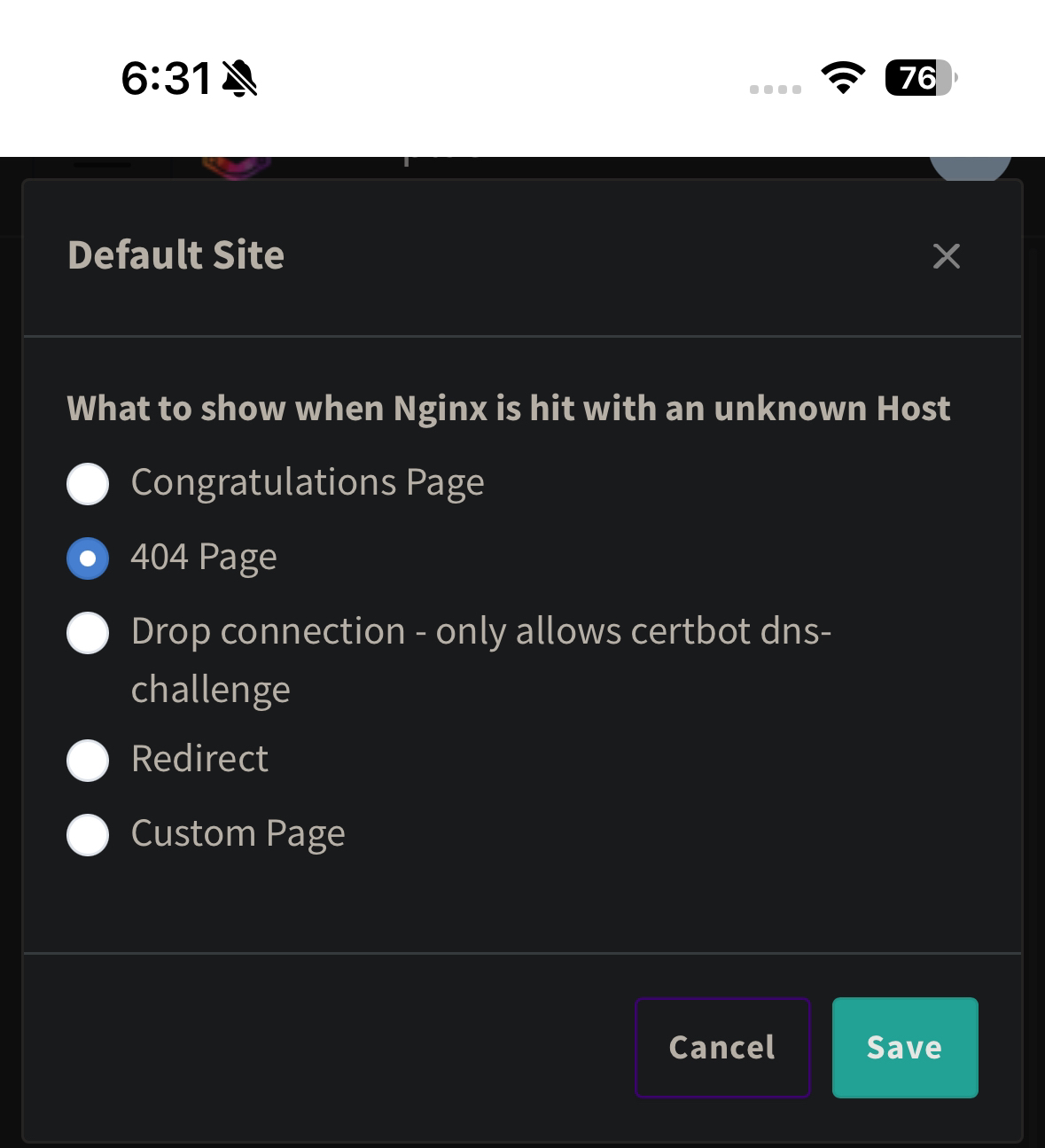Click the silent mode bell icon
Screen dimensions: 1045x1148
point(239,79)
